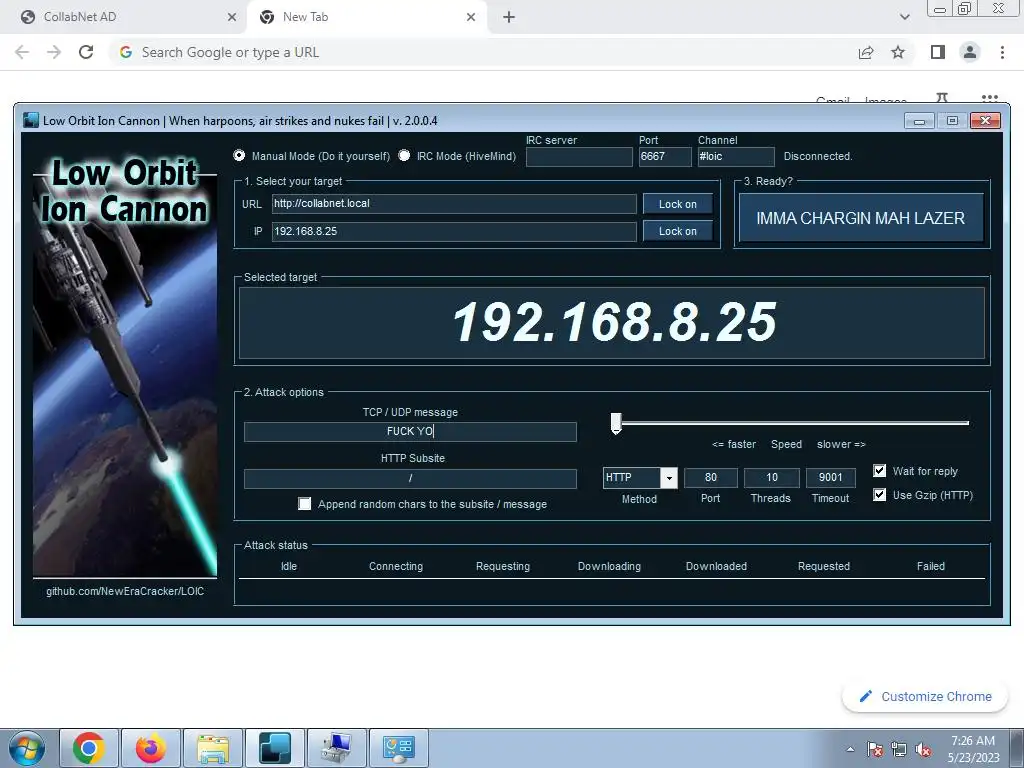Open Chrome's tab search chevron
The height and width of the screenshot is (768, 1024).
tap(904, 17)
